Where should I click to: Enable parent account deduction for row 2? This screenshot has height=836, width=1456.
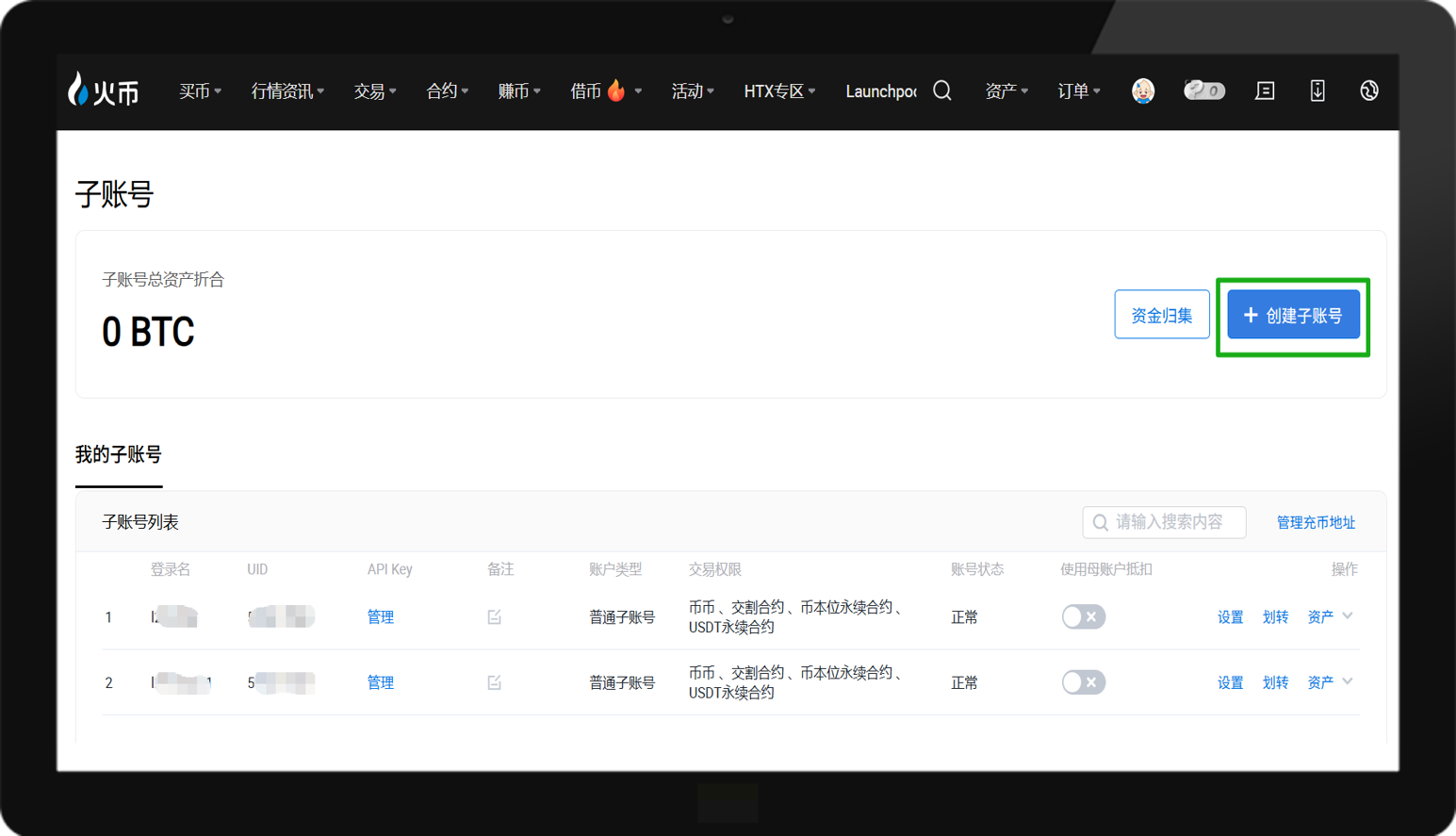tap(1083, 682)
